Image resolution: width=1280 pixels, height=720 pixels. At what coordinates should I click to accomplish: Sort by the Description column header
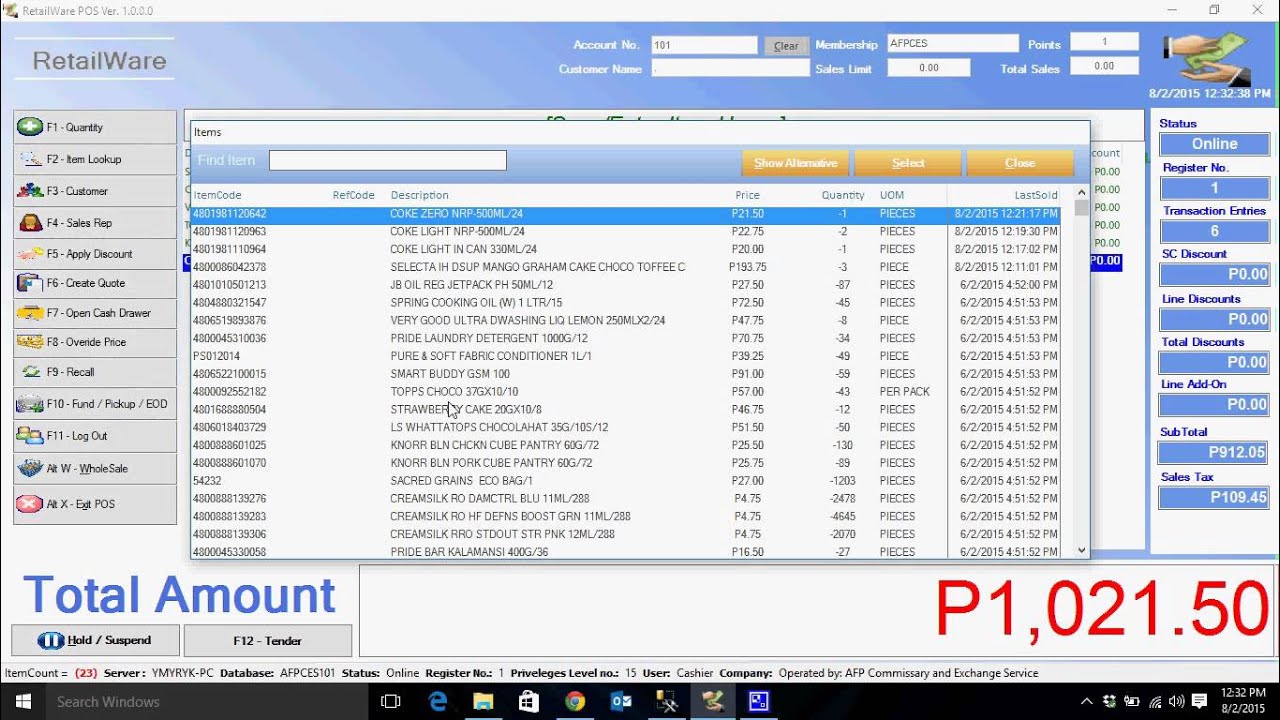tap(419, 195)
